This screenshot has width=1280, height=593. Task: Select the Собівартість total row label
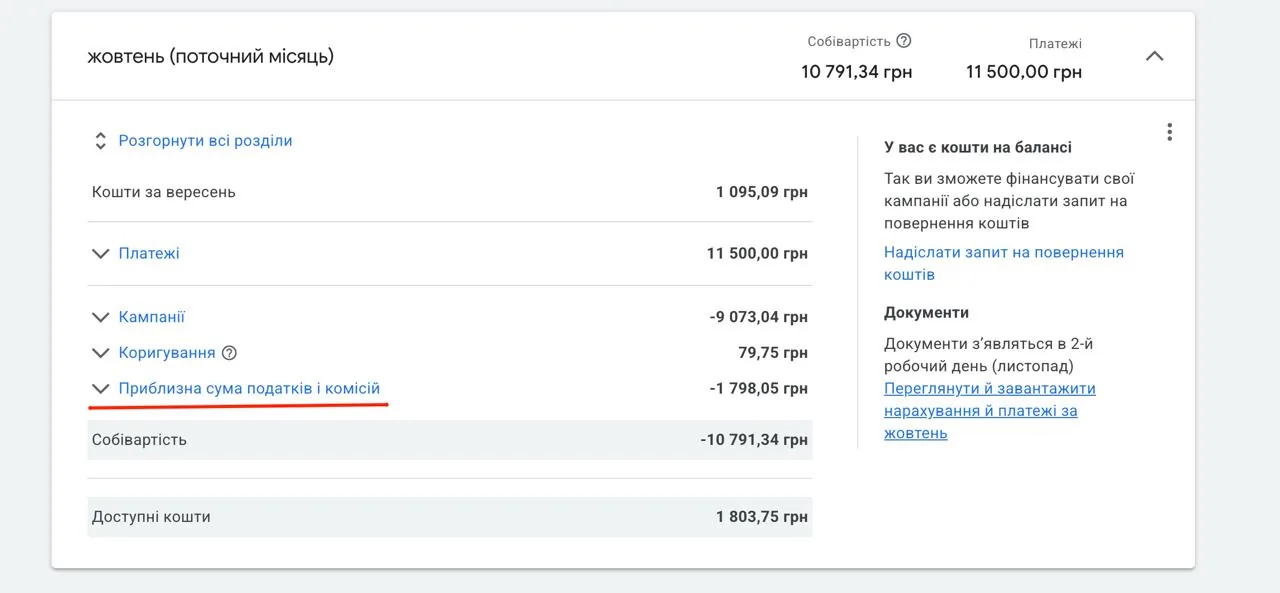point(139,440)
